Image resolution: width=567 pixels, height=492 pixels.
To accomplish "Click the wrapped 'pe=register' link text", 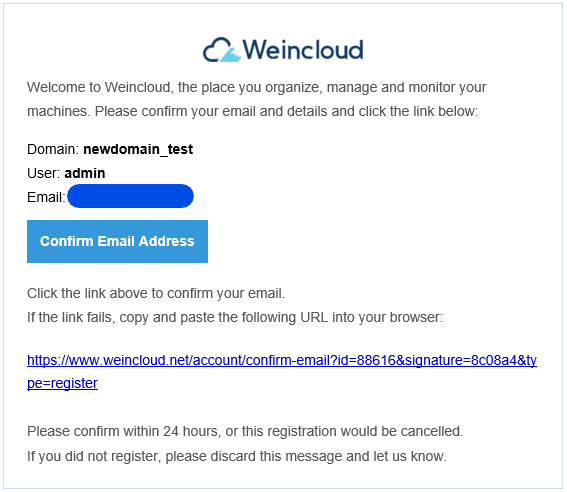I will [63, 383].
